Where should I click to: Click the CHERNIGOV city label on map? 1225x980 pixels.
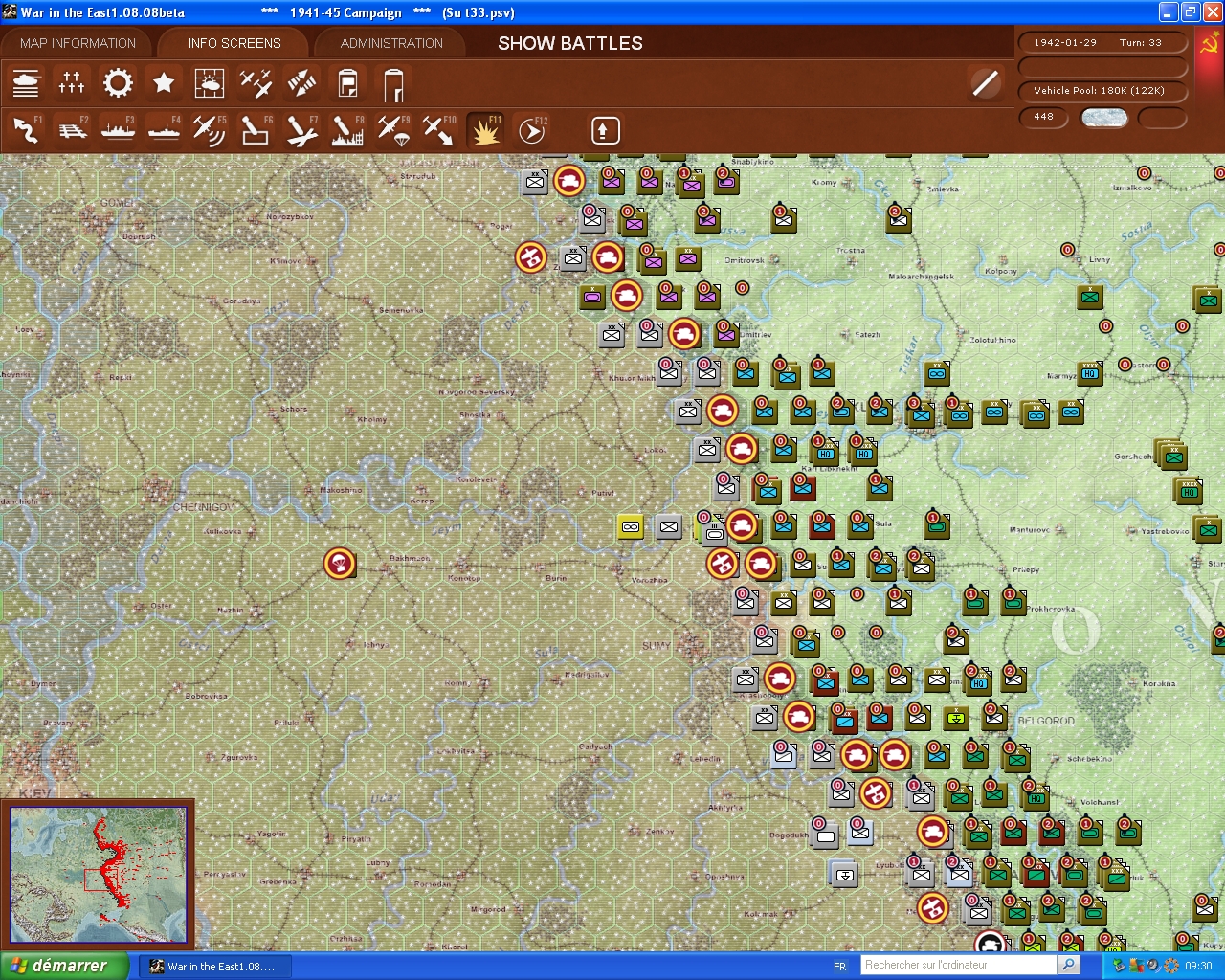pos(204,507)
